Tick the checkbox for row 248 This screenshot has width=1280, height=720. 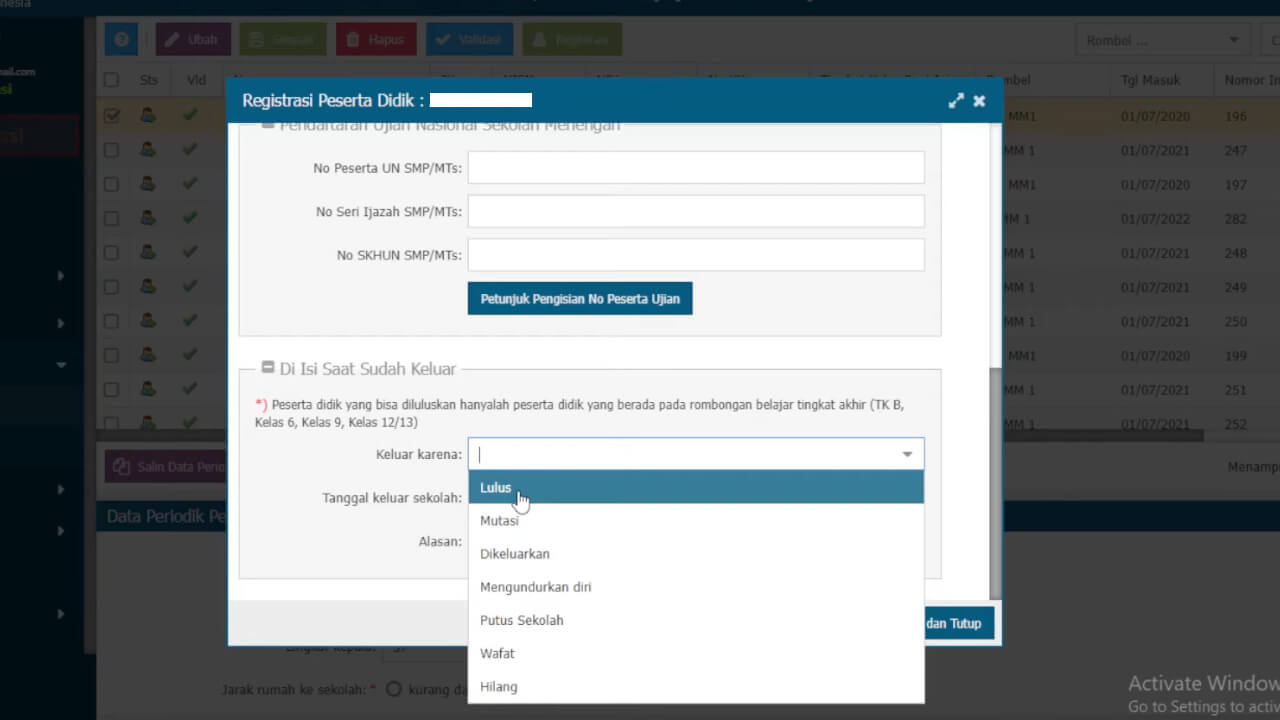coord(111,253)
